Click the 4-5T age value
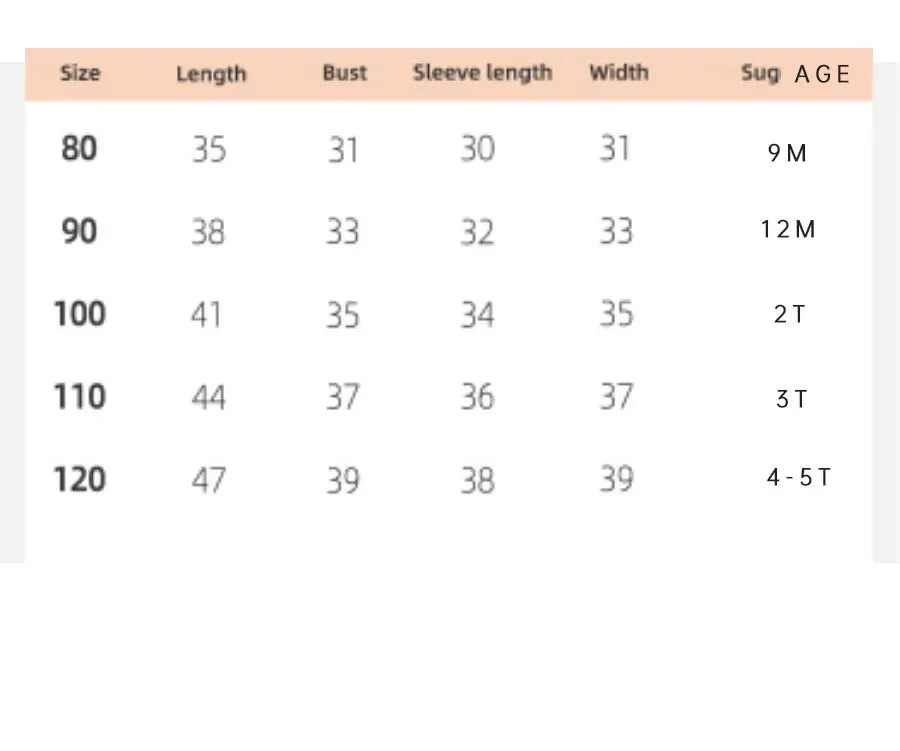The height and width of the screenshot is (751, 900). (x=798, y=477)
